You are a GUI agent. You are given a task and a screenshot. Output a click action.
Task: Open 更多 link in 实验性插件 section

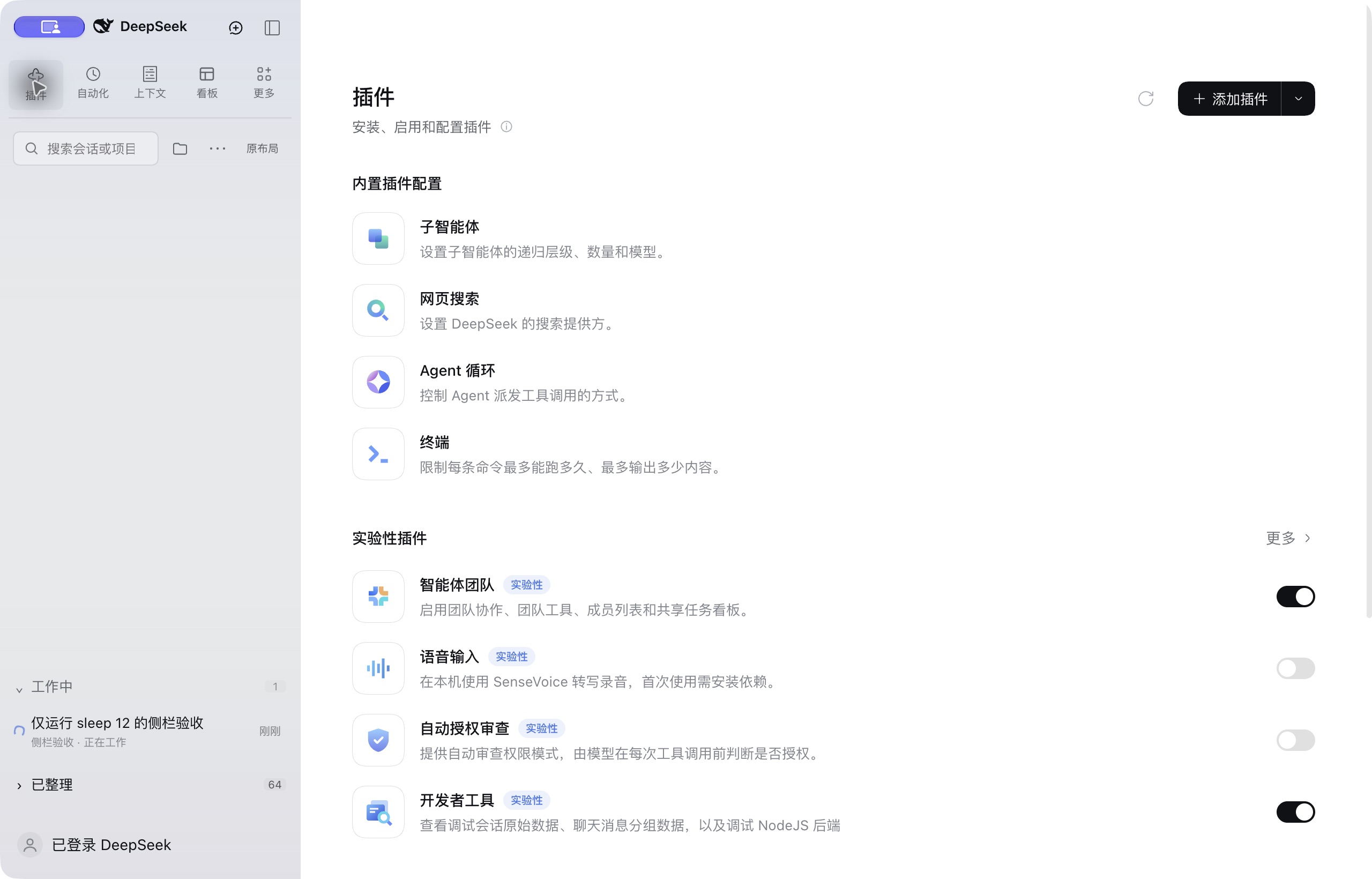1288,538
